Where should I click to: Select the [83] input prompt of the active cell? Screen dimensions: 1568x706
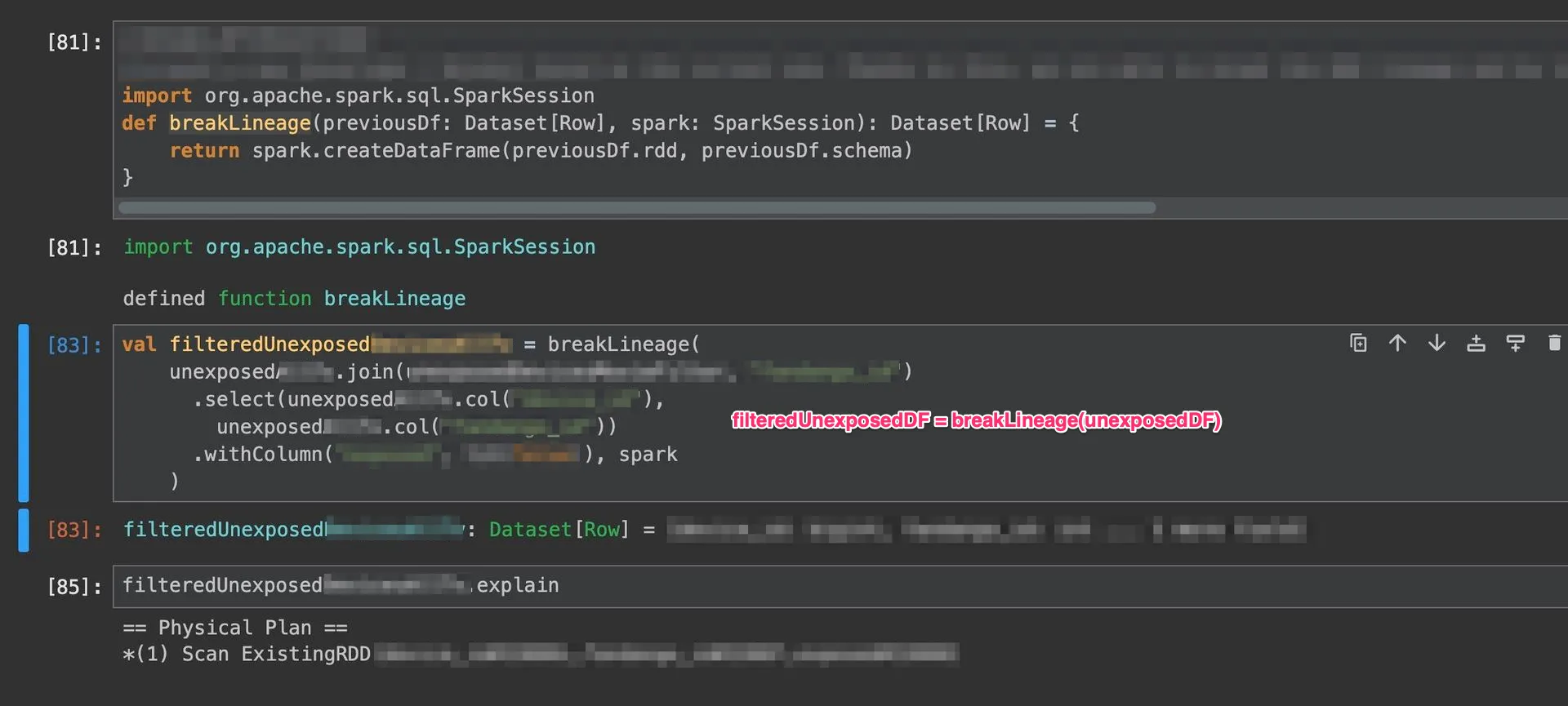click(74, 345)
